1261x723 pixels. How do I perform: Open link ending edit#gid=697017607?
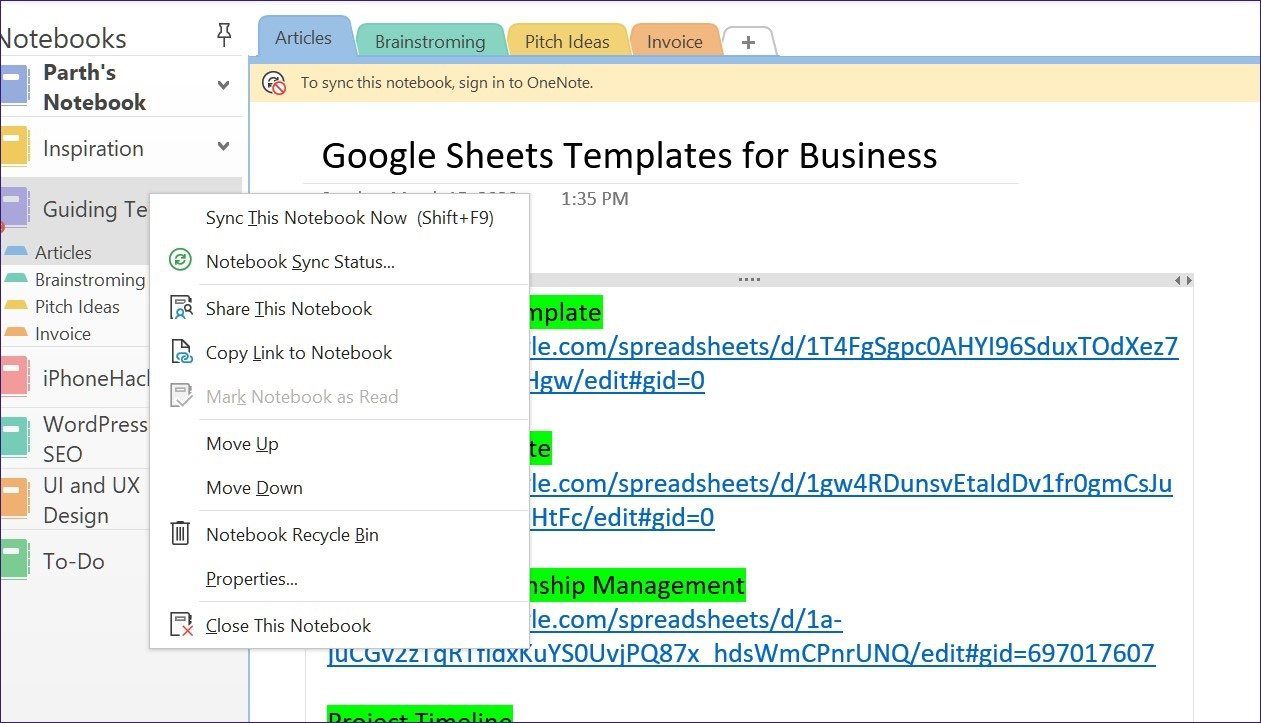click(741, 654)
